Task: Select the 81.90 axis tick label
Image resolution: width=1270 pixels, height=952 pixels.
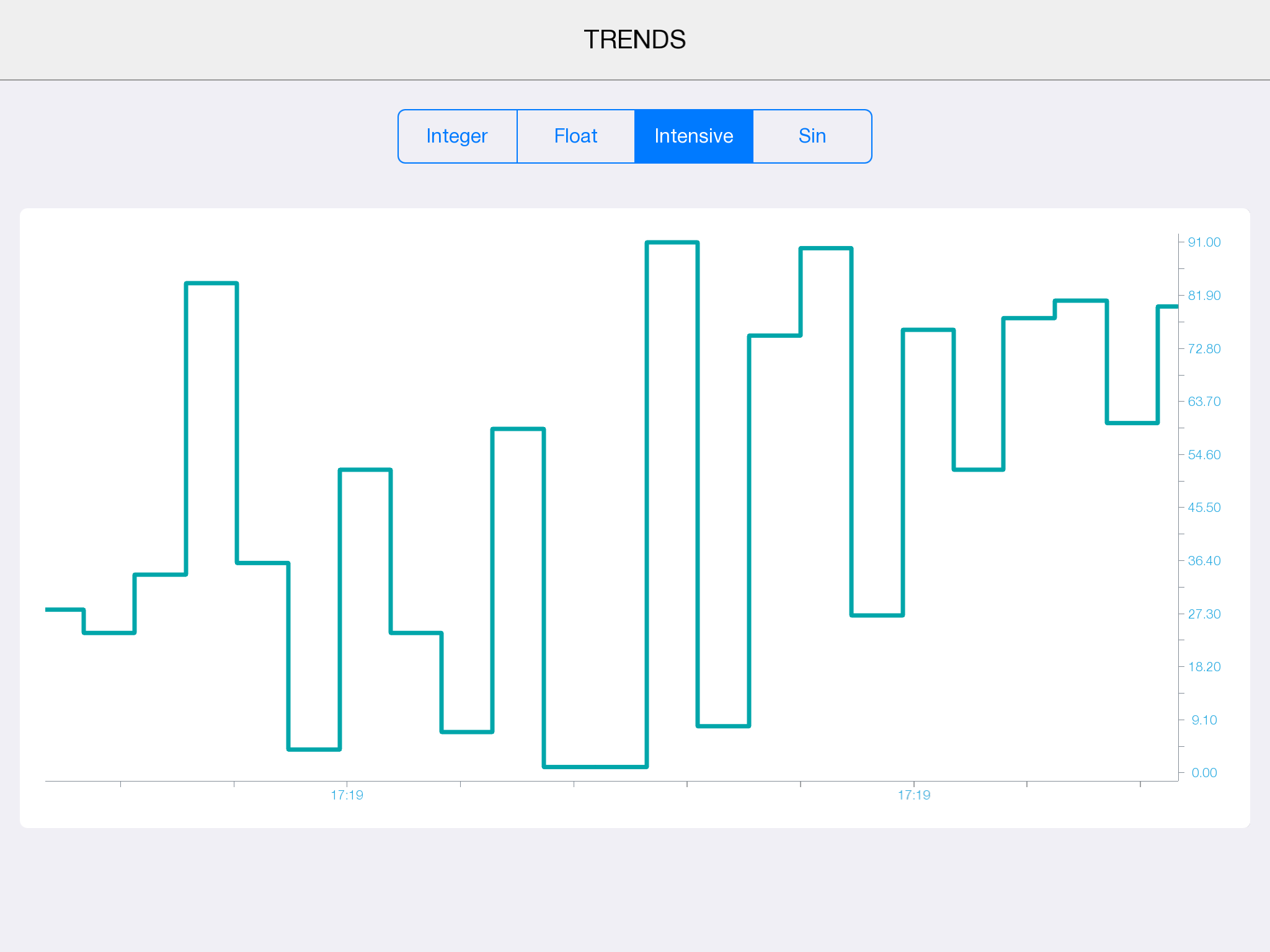Action: coord(1204,295)
